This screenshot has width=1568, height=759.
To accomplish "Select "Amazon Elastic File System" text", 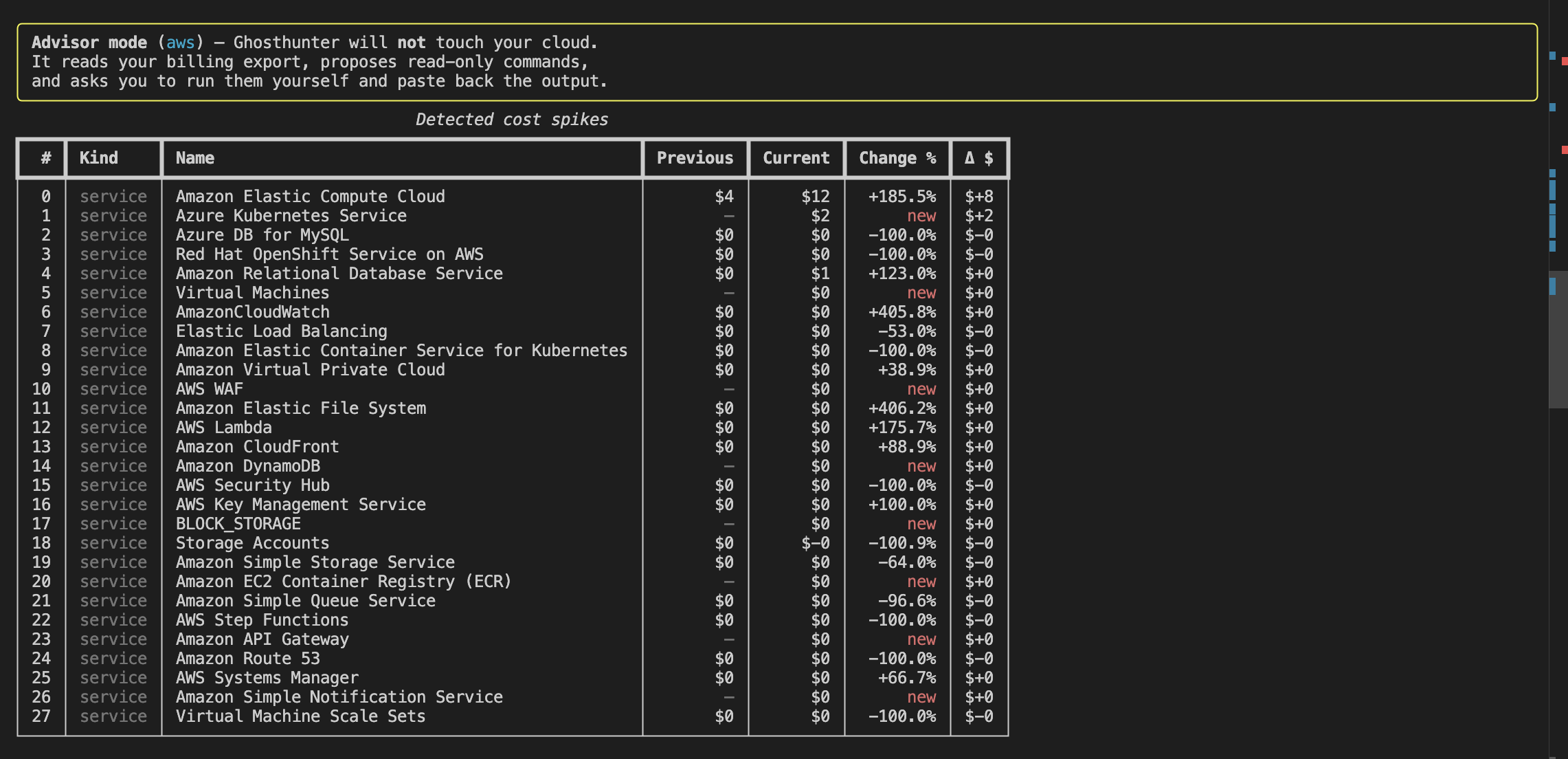I will [301, 408].
